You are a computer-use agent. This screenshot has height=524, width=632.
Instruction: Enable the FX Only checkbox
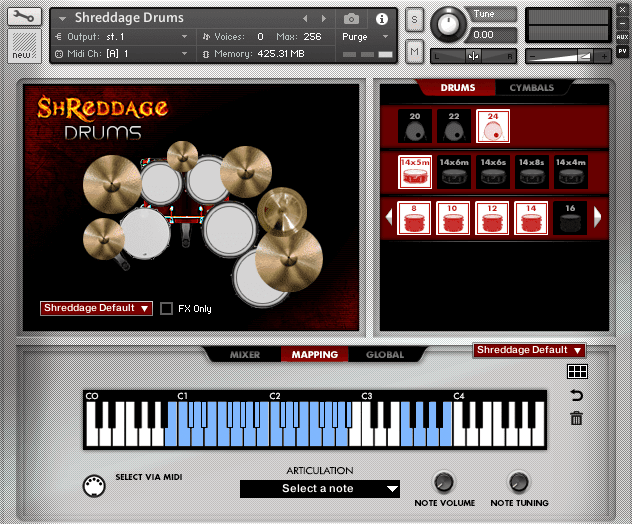(166, 308)
